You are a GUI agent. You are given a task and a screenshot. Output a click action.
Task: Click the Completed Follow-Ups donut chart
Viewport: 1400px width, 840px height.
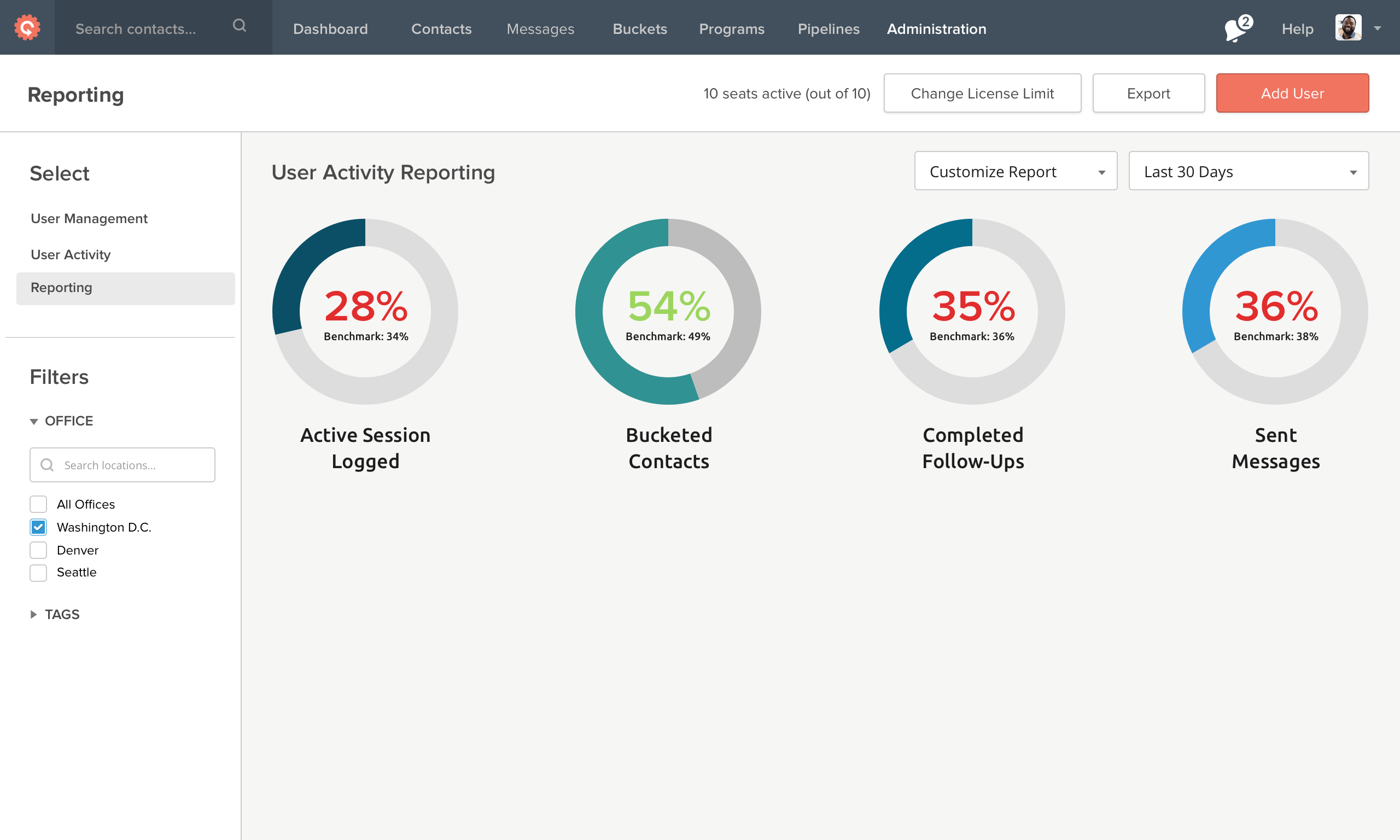tap(972, 311)
